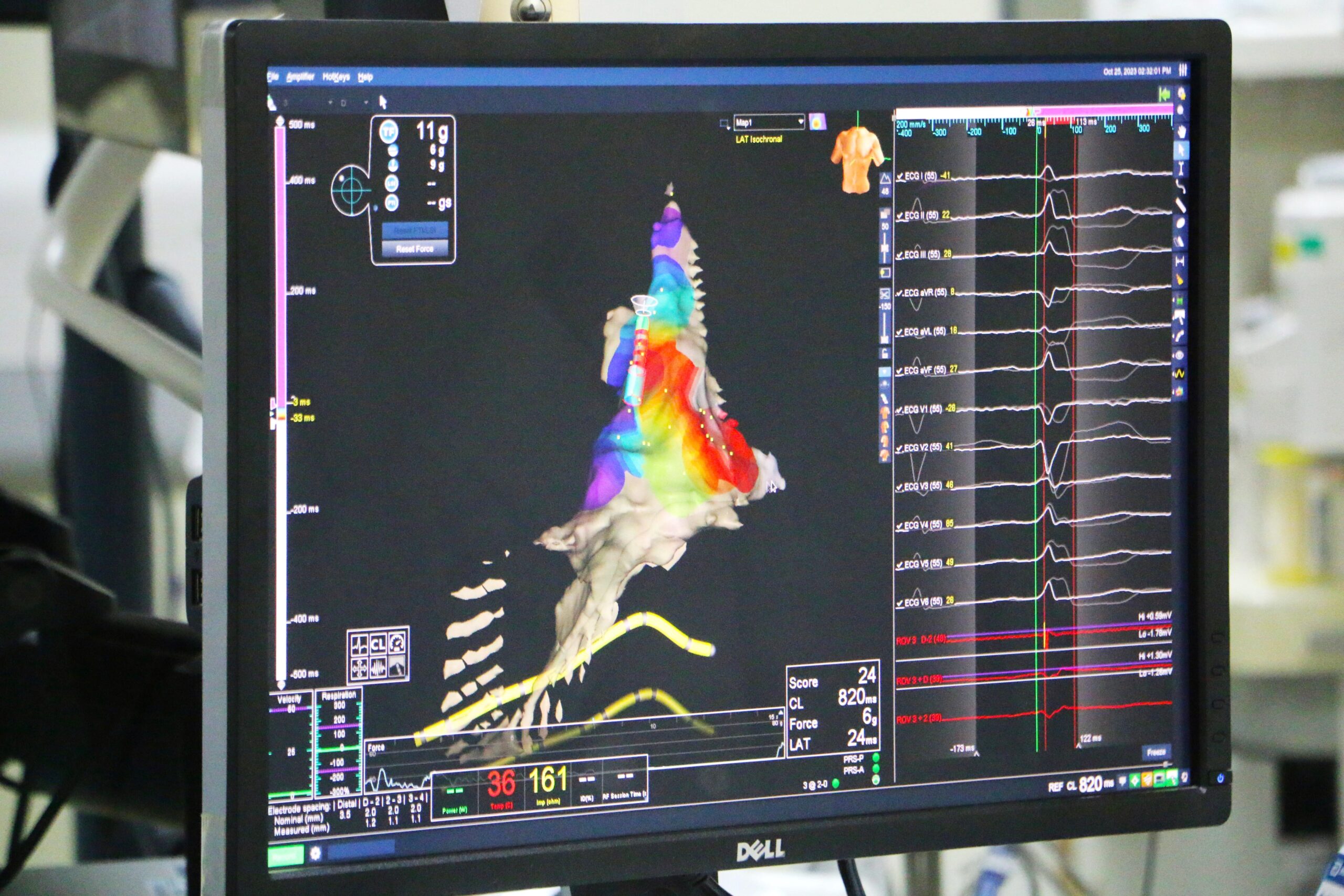Click the ECG waveform icon in tool grid

coord(360,646)
